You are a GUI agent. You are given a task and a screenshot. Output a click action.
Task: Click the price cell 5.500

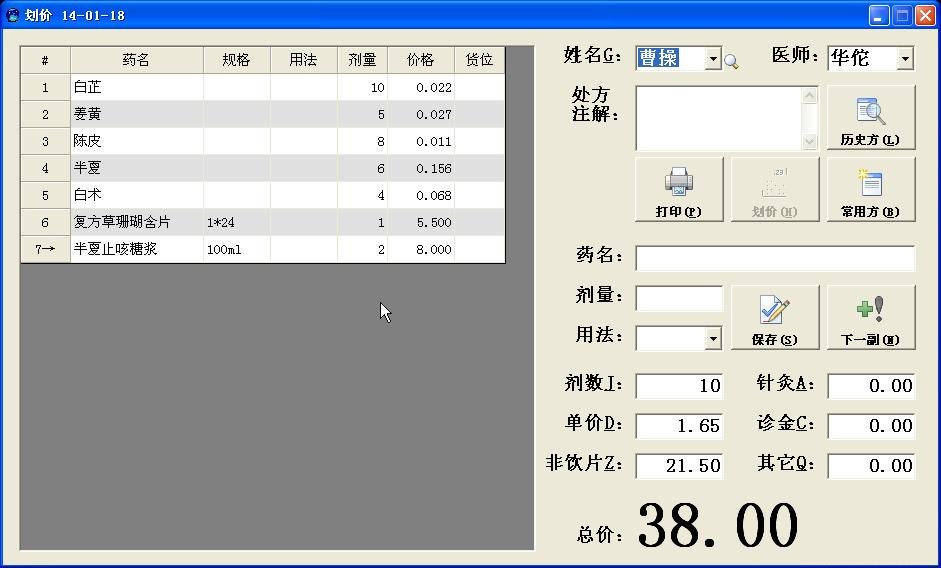(x=421, y=222)
